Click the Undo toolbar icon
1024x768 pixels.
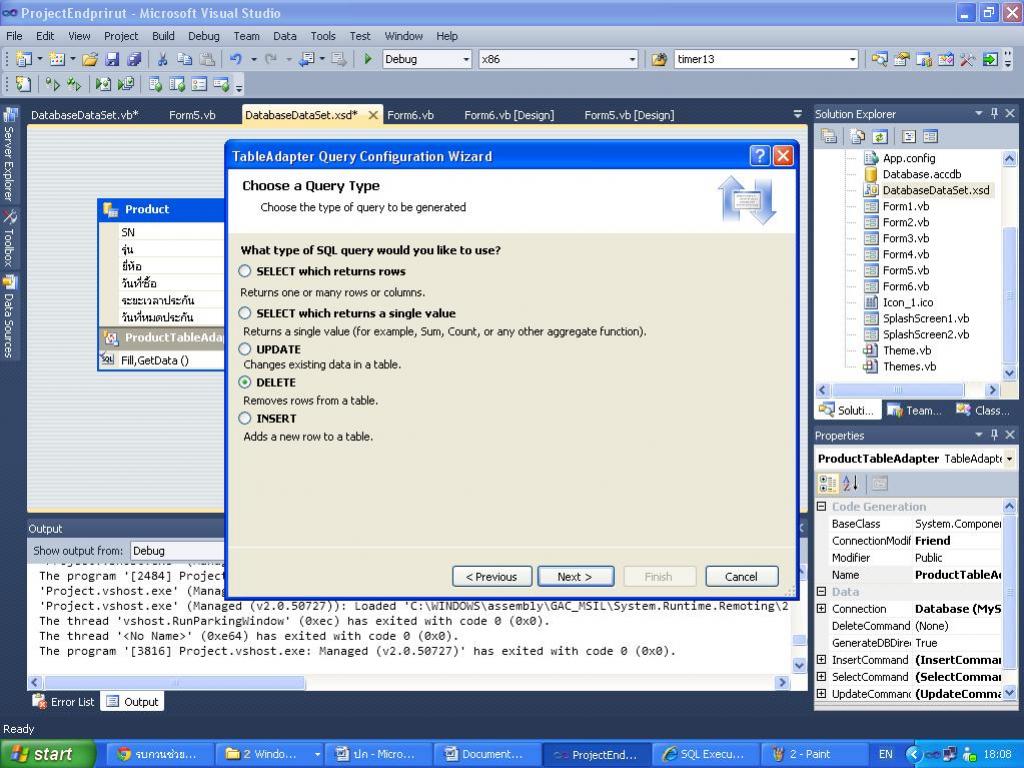point(236,59)
